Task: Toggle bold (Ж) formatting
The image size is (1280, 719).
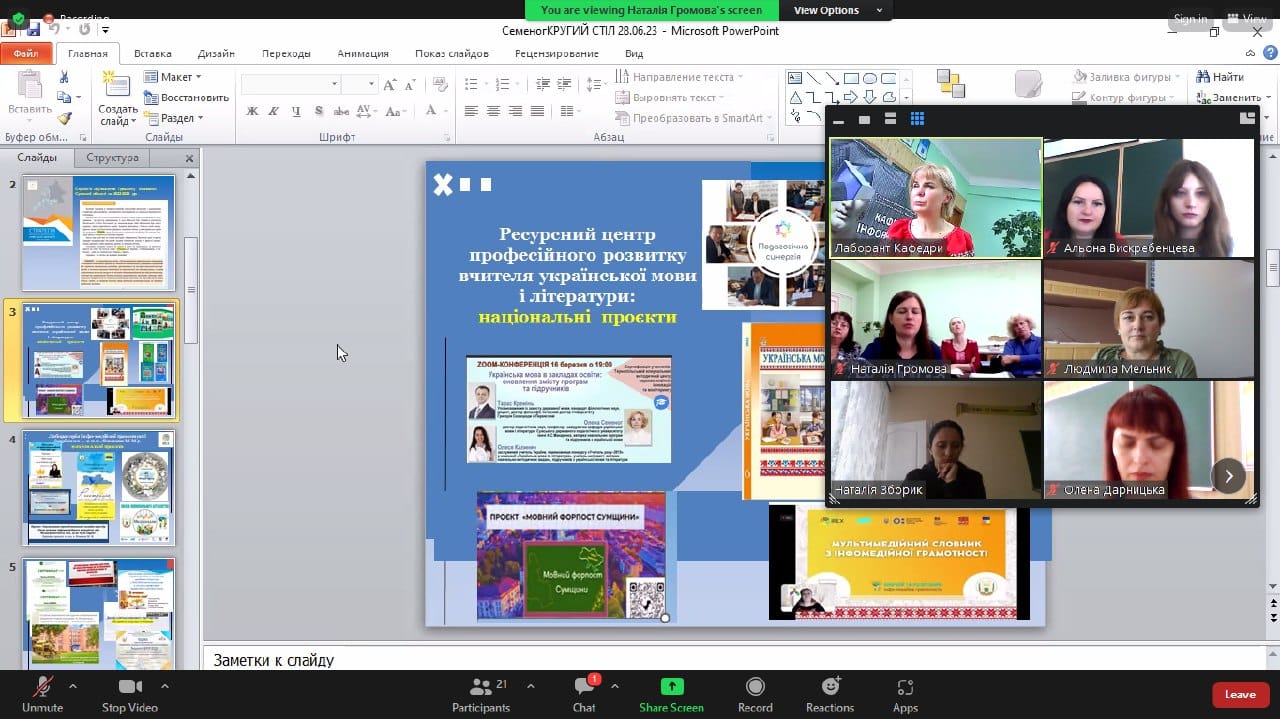Action: click(x=252, y=111)
